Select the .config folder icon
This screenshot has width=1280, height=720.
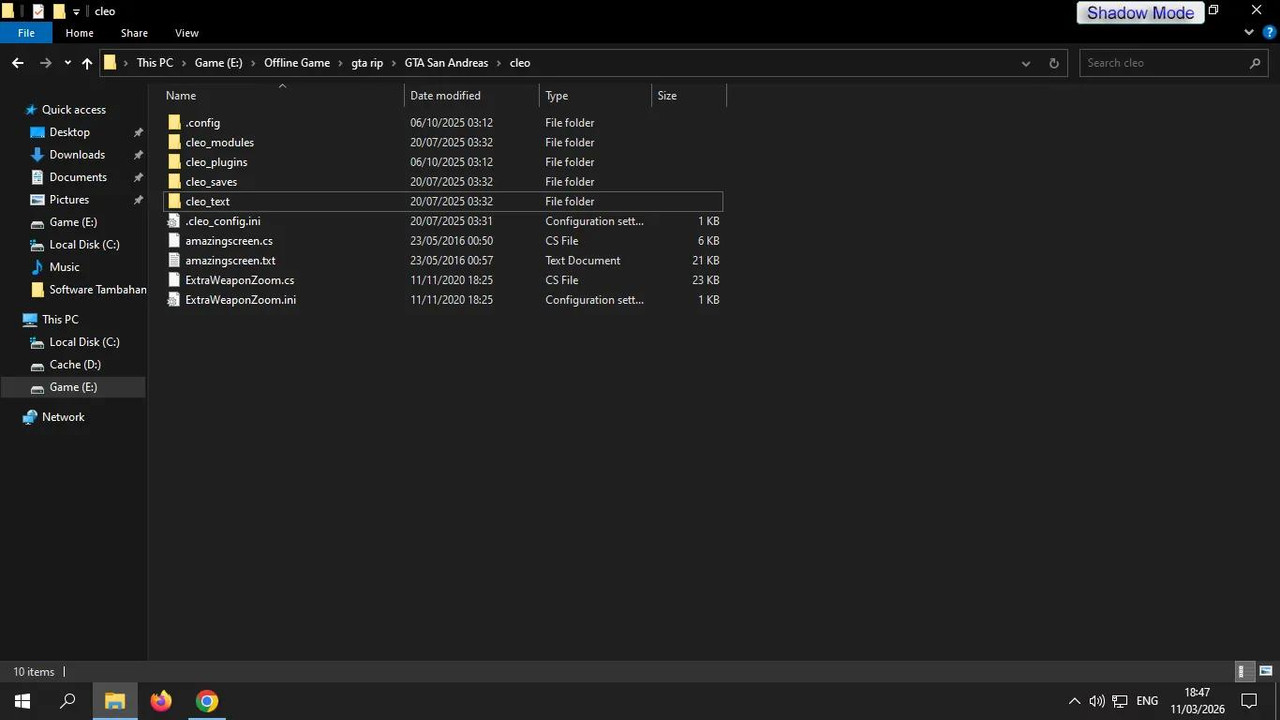[175, 123]
